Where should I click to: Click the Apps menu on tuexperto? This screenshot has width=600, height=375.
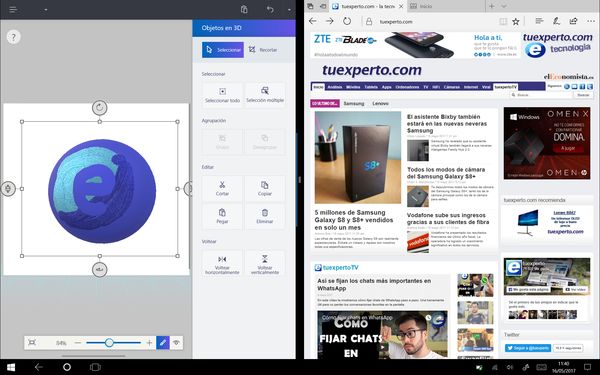[386, 87]
